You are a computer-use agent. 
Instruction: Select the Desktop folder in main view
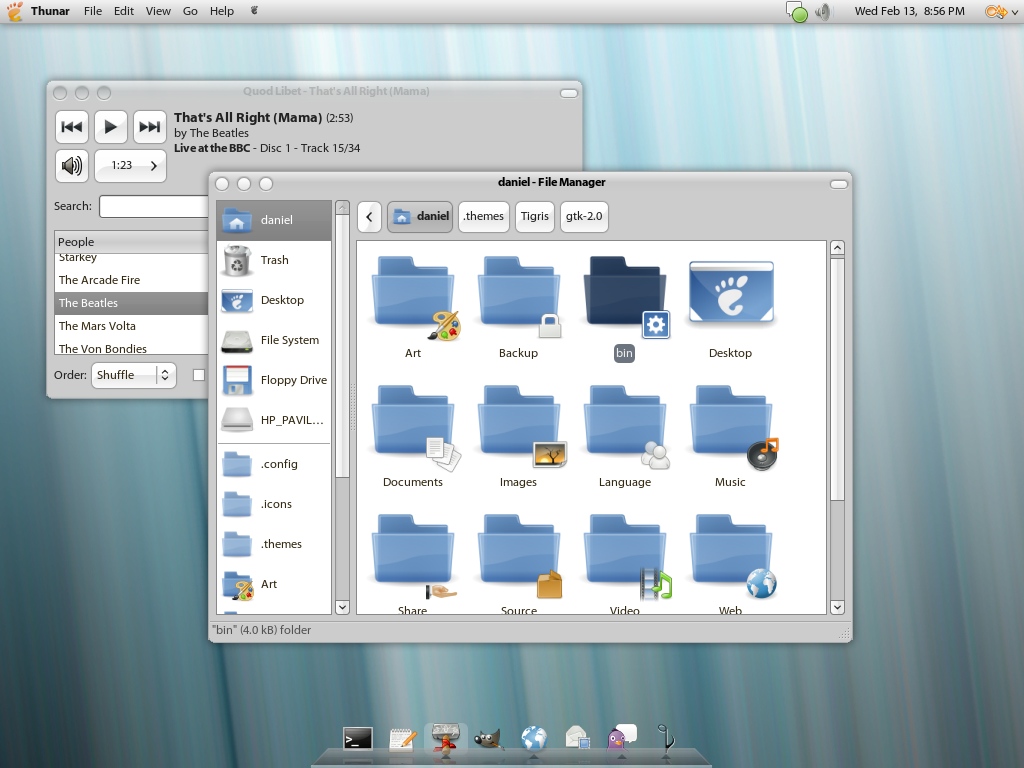(731, 293)
